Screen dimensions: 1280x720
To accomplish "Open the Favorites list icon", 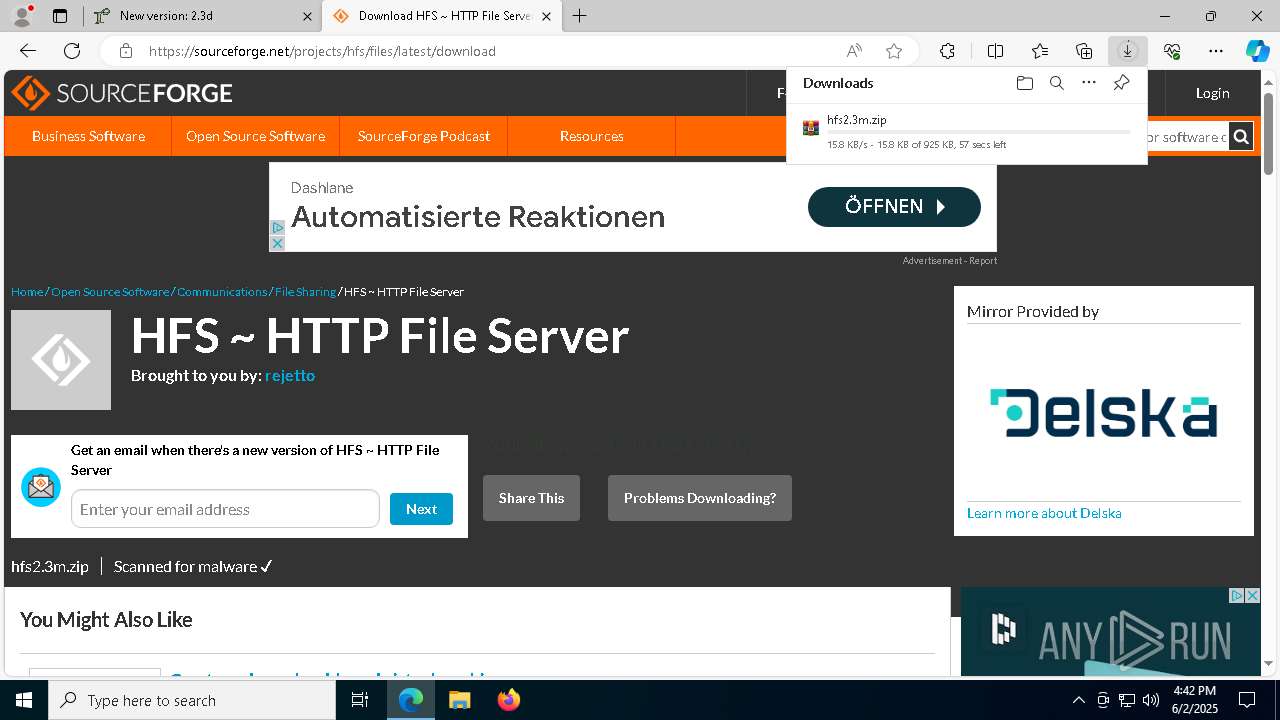I will 1040,51.
